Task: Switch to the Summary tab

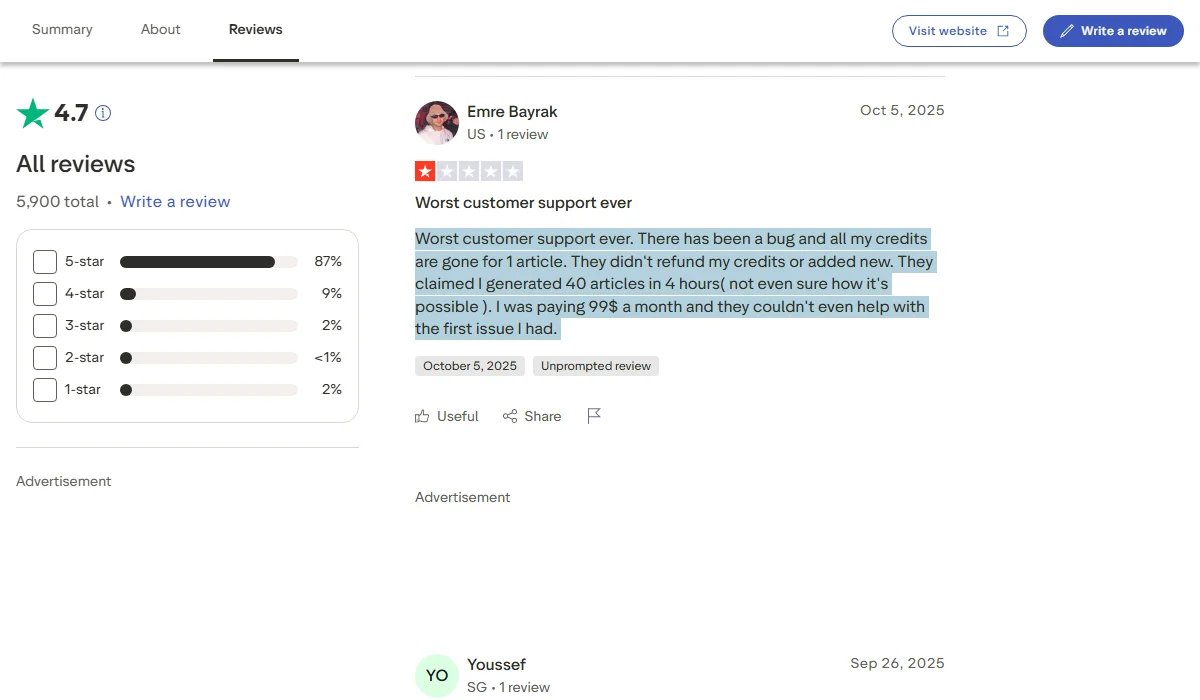Action: (62, 29)
